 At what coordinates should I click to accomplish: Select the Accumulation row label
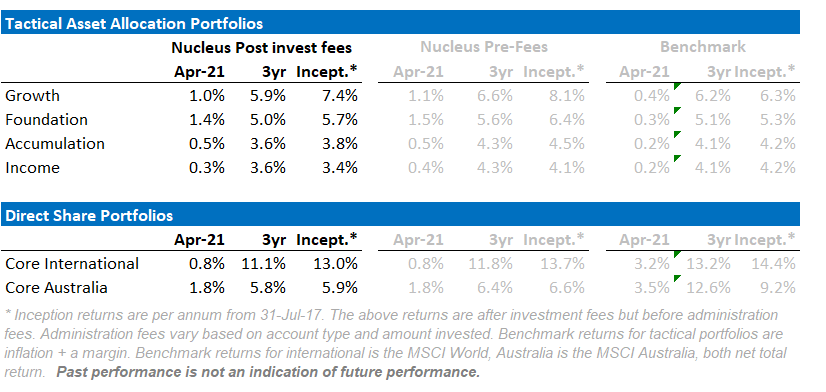(x=55, y=144)
